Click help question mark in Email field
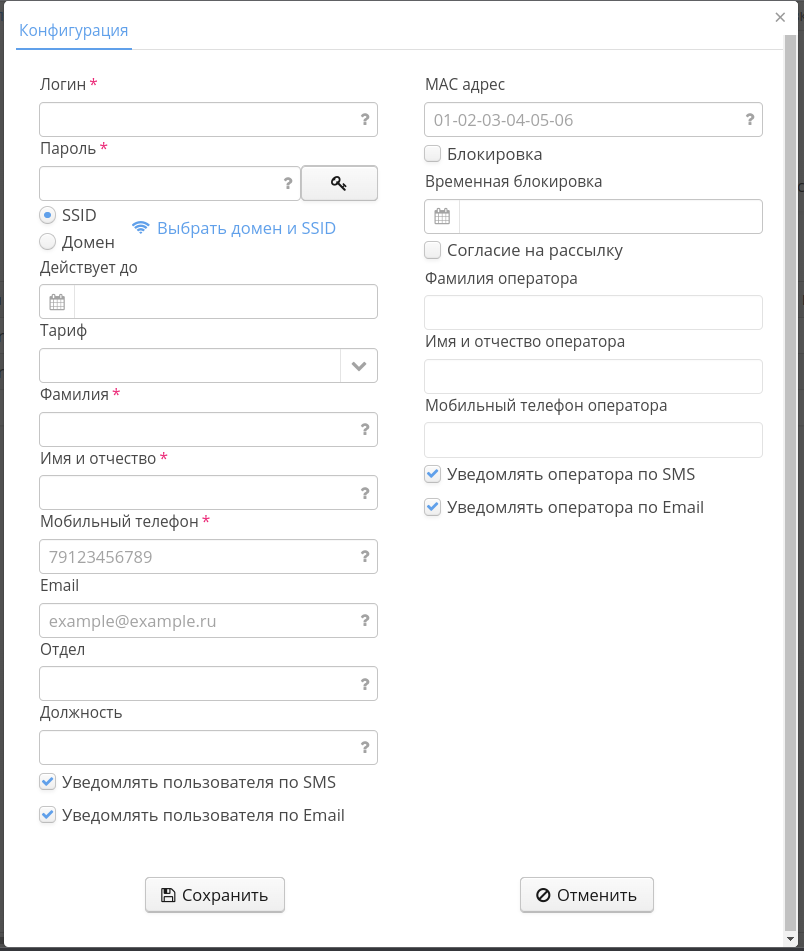This screenshot has width=804, height=951. click(365, 621)
